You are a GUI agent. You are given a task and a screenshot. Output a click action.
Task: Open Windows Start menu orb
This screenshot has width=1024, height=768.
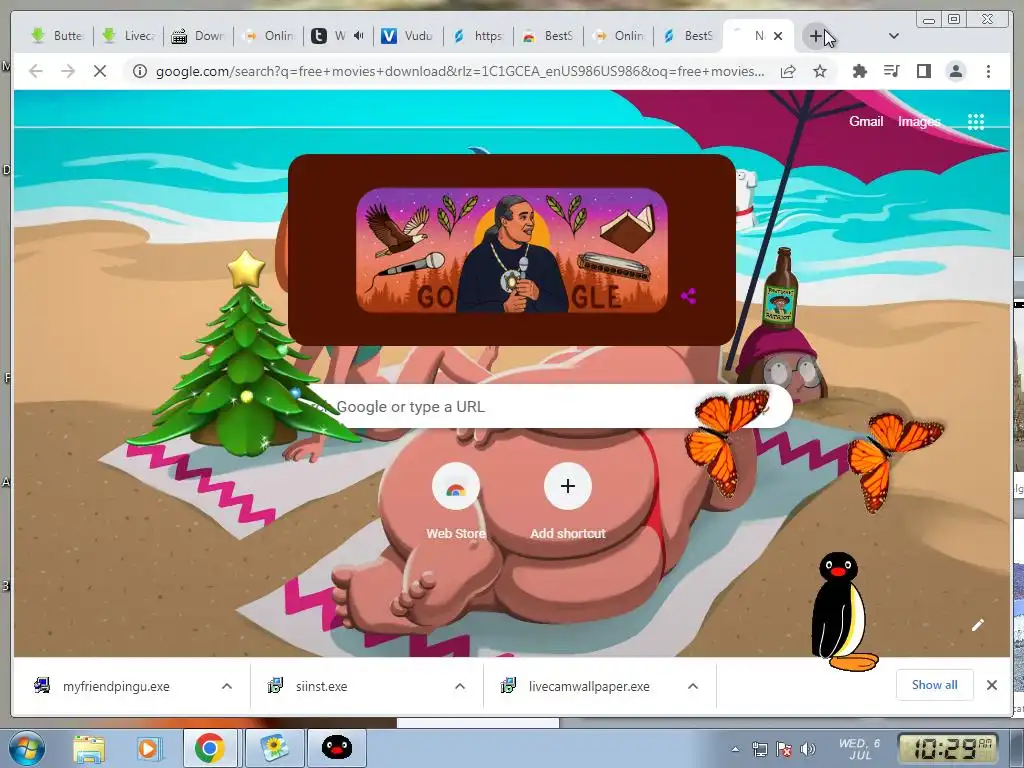(27, 748)
